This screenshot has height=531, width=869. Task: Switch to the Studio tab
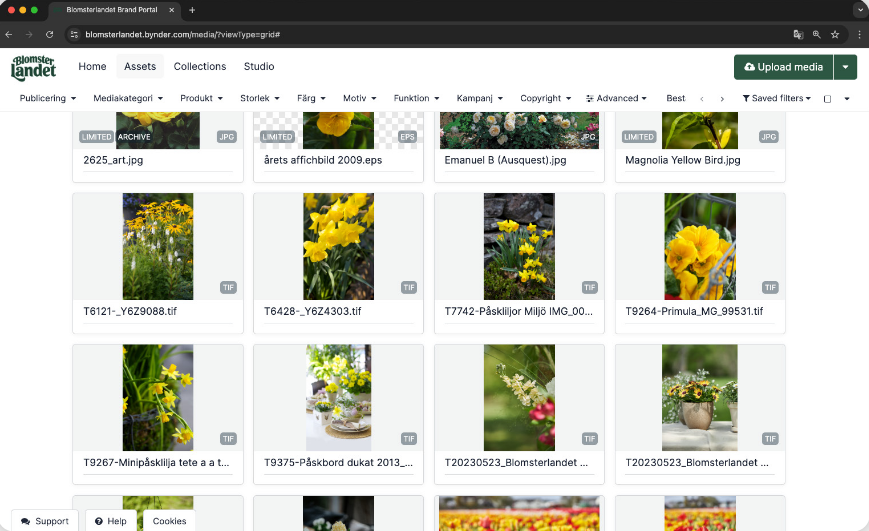259,67
